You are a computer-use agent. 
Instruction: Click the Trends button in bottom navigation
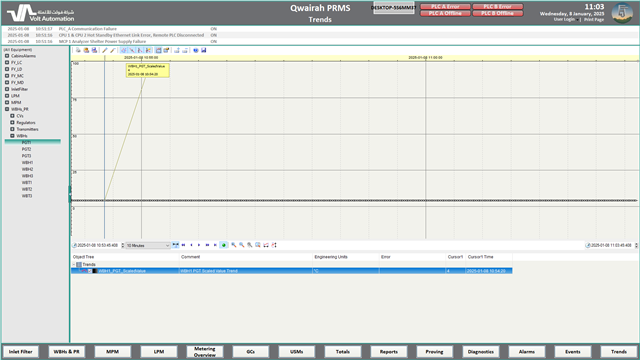point(619,351)
